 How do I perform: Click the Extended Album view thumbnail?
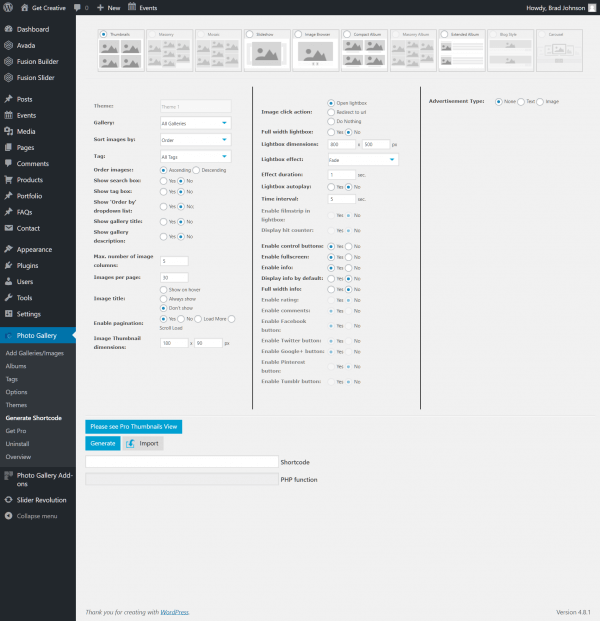point(462,50)
